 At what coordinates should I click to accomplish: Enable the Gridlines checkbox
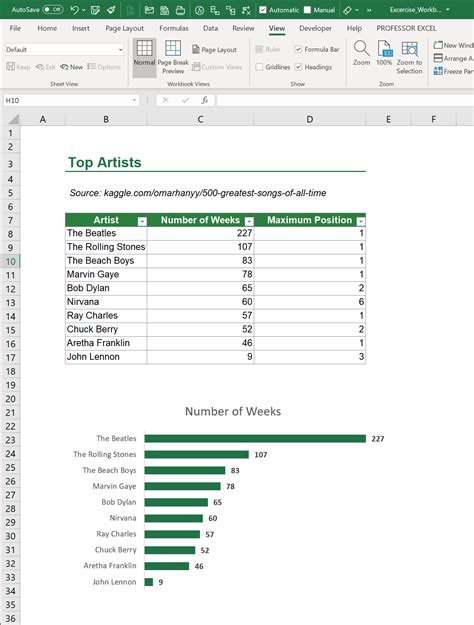tap(260, 67)
